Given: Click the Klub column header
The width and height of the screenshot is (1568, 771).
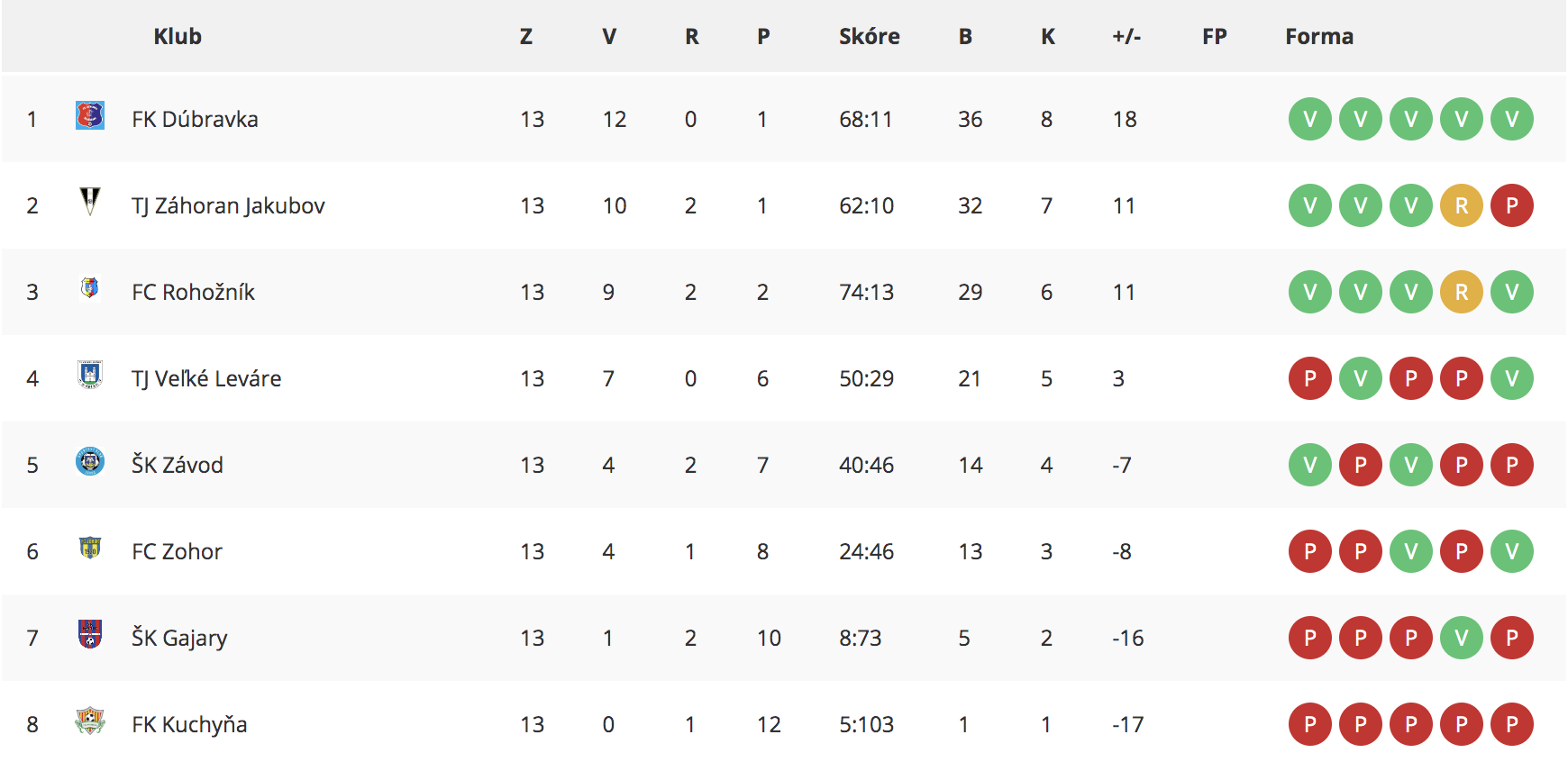Looking at the screenshot, I should point(178,36).
